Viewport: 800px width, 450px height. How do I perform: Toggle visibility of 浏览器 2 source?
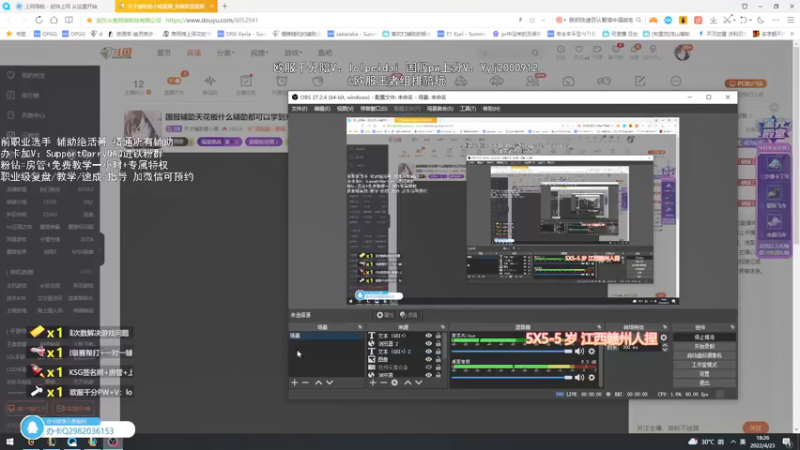tap(429, 344)
